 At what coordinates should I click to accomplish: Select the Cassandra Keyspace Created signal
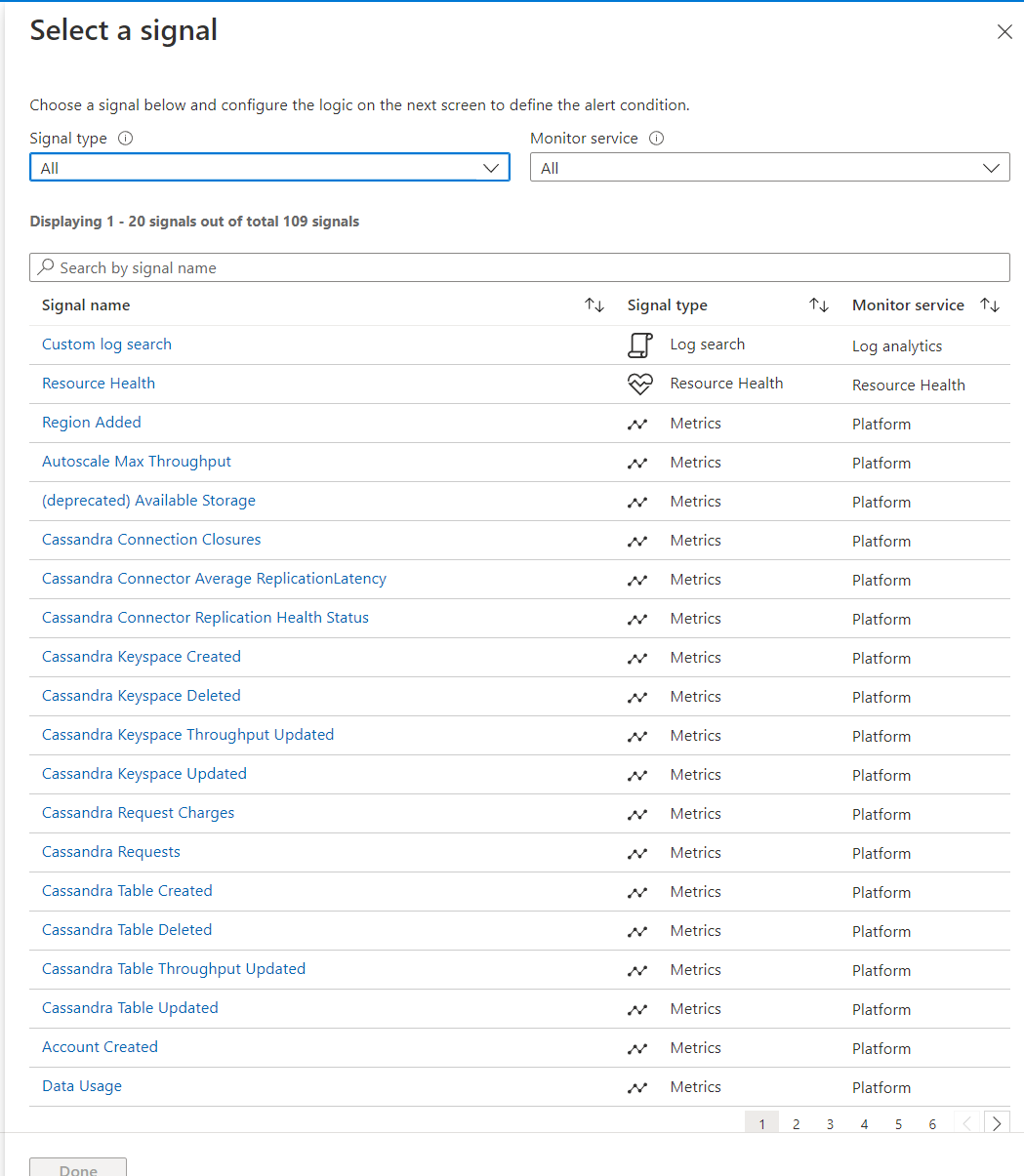pyautogui.click(x=141, y=656)
